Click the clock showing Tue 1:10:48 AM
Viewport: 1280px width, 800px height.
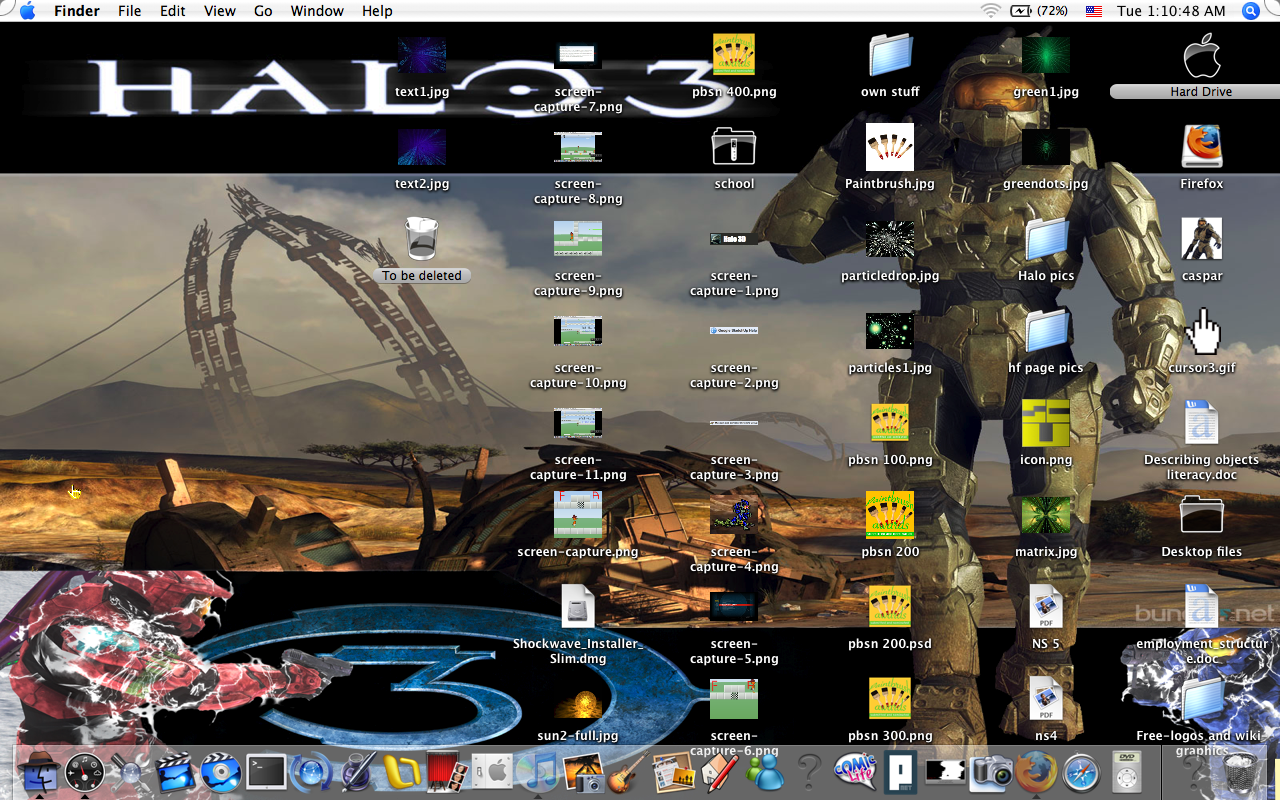pos(1171,11)
